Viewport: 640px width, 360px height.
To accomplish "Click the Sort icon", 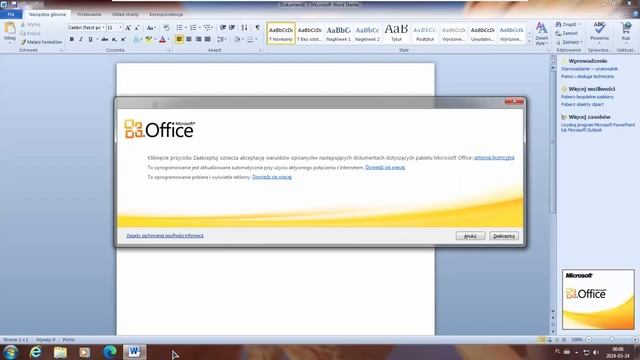I will [244, 27].
